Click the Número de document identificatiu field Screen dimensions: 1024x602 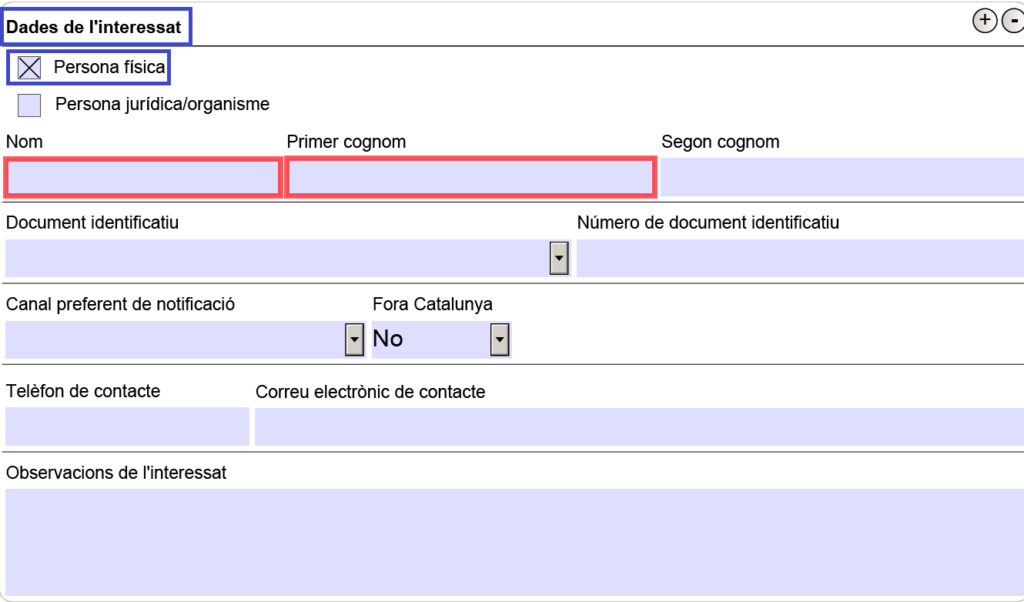tap(800, 258)
